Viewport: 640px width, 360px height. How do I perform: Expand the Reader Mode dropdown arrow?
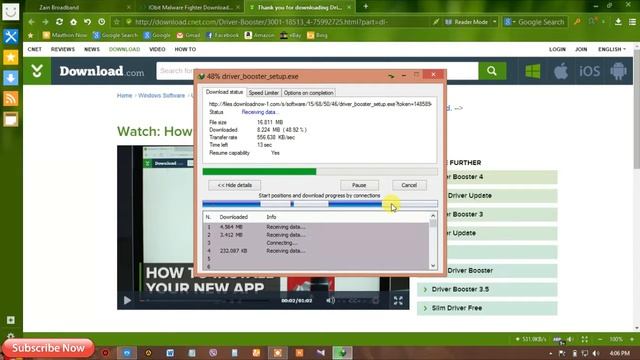495,22
